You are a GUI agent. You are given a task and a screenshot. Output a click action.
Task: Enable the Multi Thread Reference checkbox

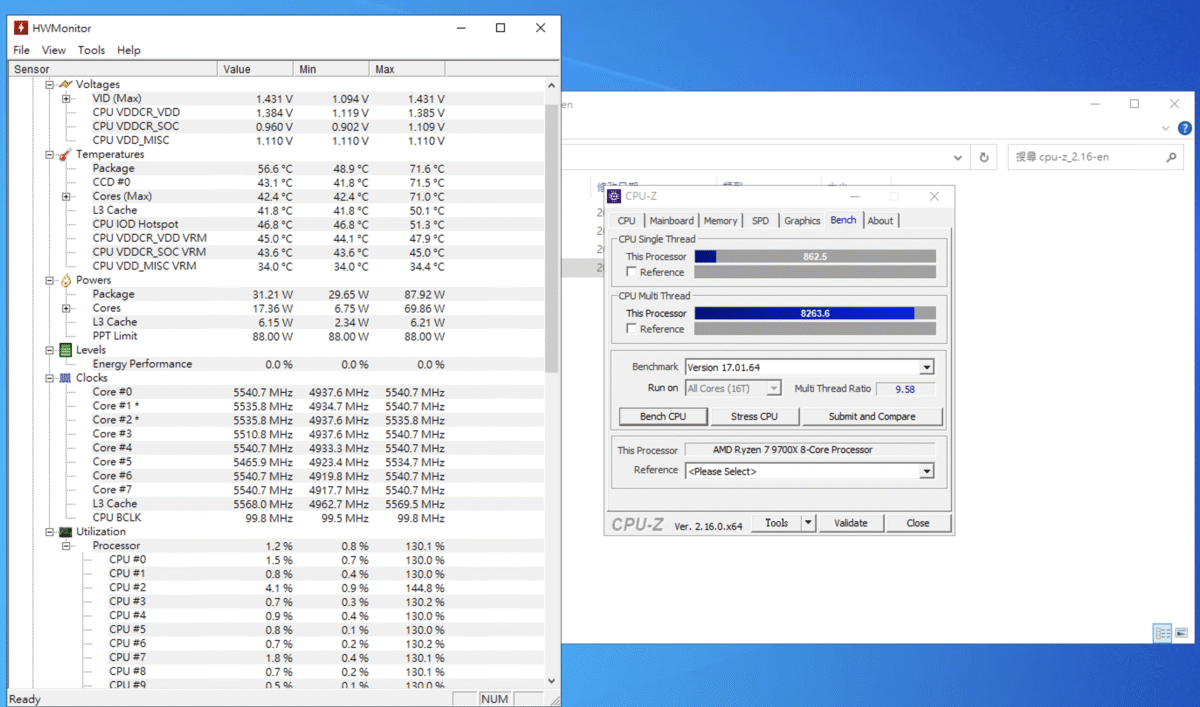tap(631, 329)
